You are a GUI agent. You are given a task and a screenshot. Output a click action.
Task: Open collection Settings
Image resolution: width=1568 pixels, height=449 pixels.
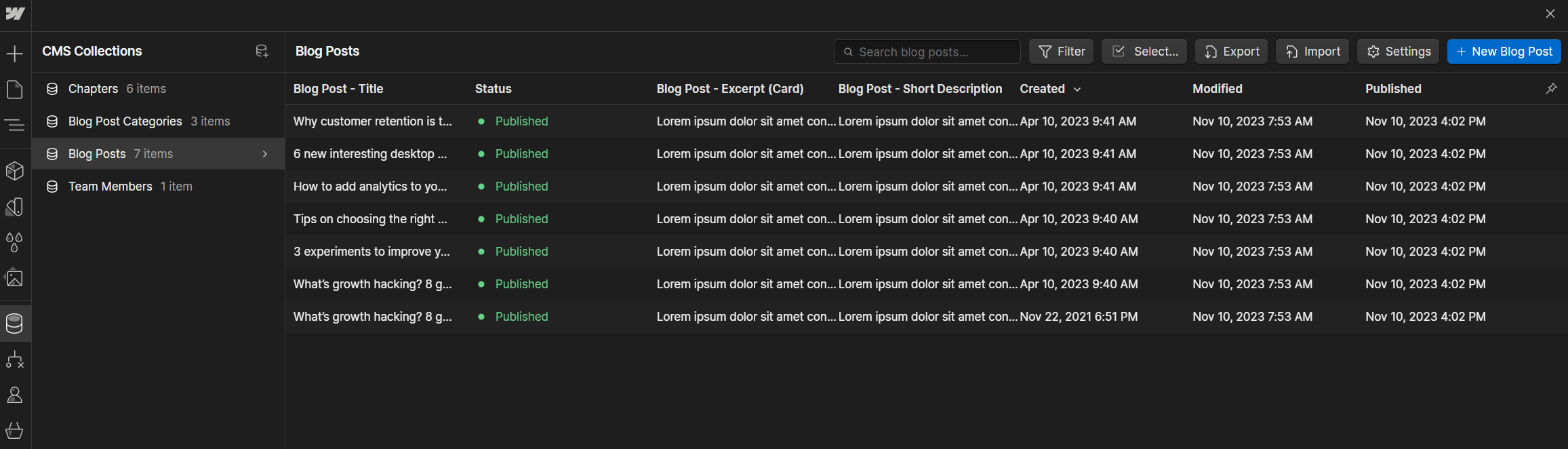click(x=1398, y=52)
